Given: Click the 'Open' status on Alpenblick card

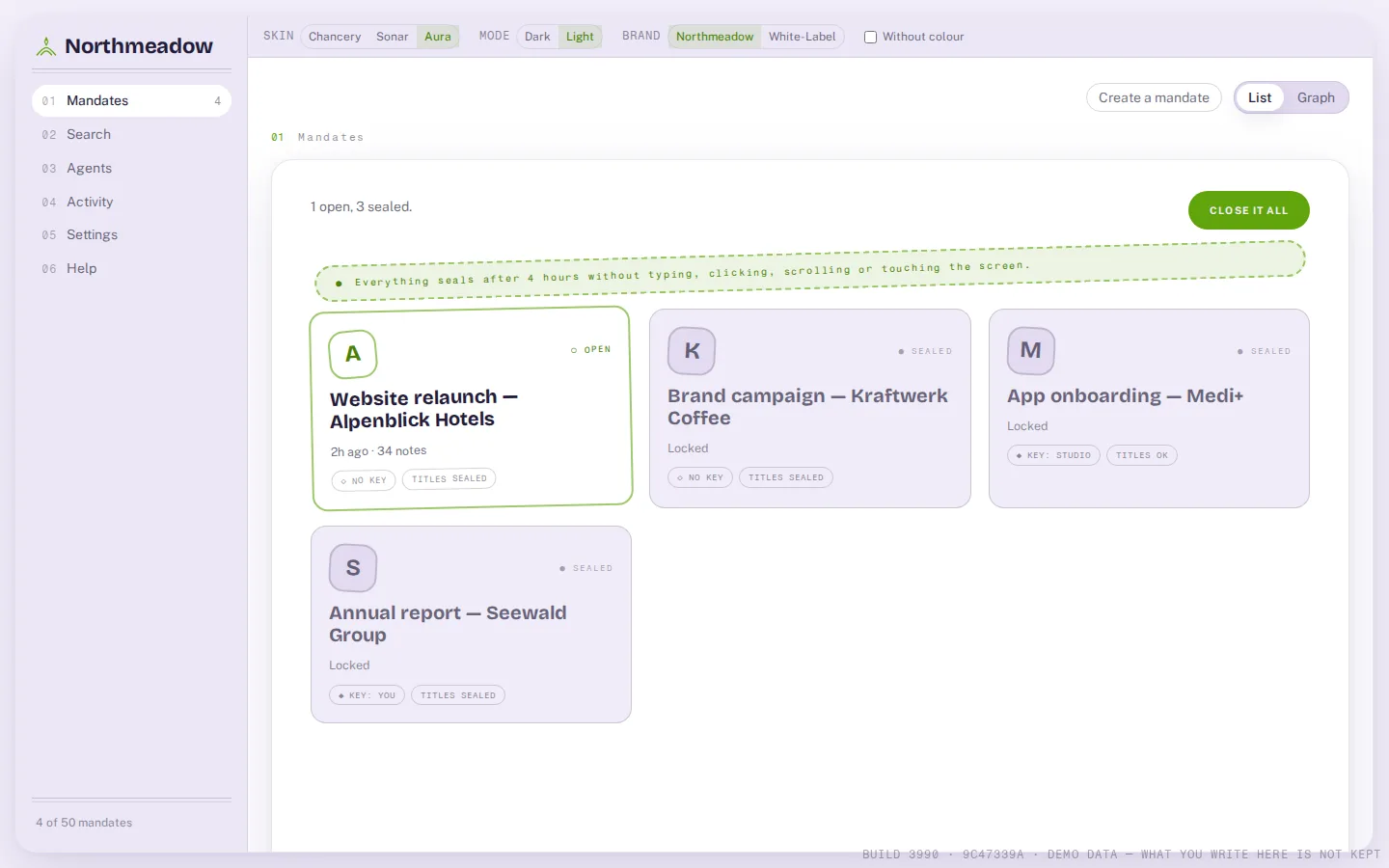Looking at the screenshot, I should pyautogui.click(x=590, y=349).
